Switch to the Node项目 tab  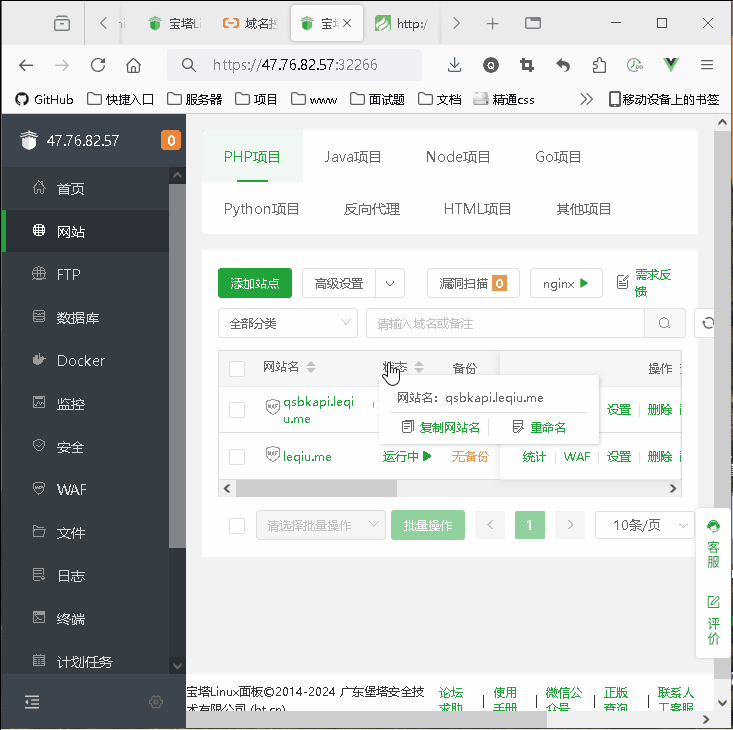(x=458, y=157)
